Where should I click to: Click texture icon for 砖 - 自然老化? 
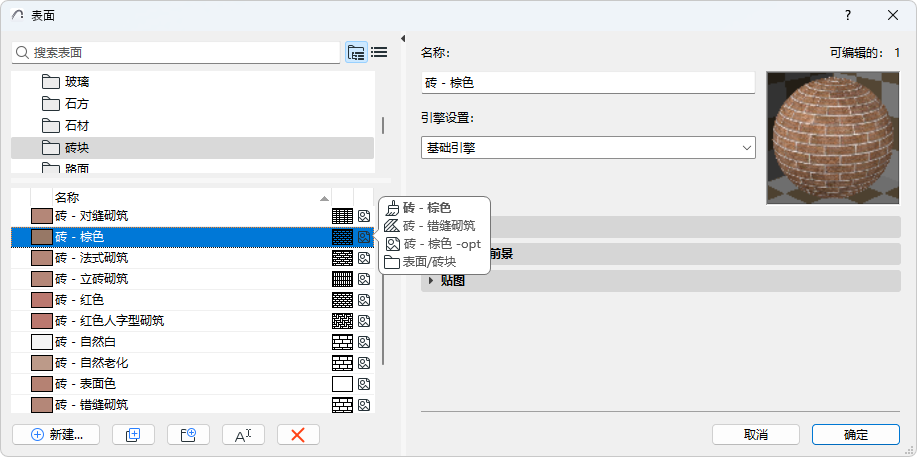click(364, 363)
